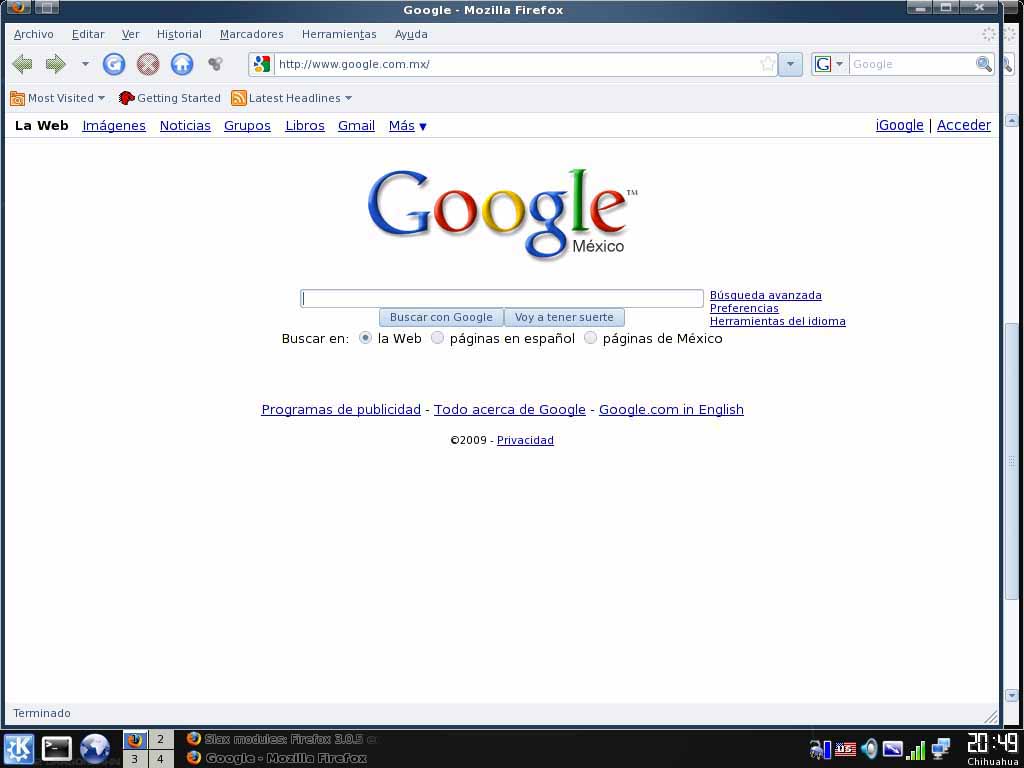Image resolution: width=1024 pixels, height=768 pixels.
Task: Go to the home page icon
Action: 182,64
